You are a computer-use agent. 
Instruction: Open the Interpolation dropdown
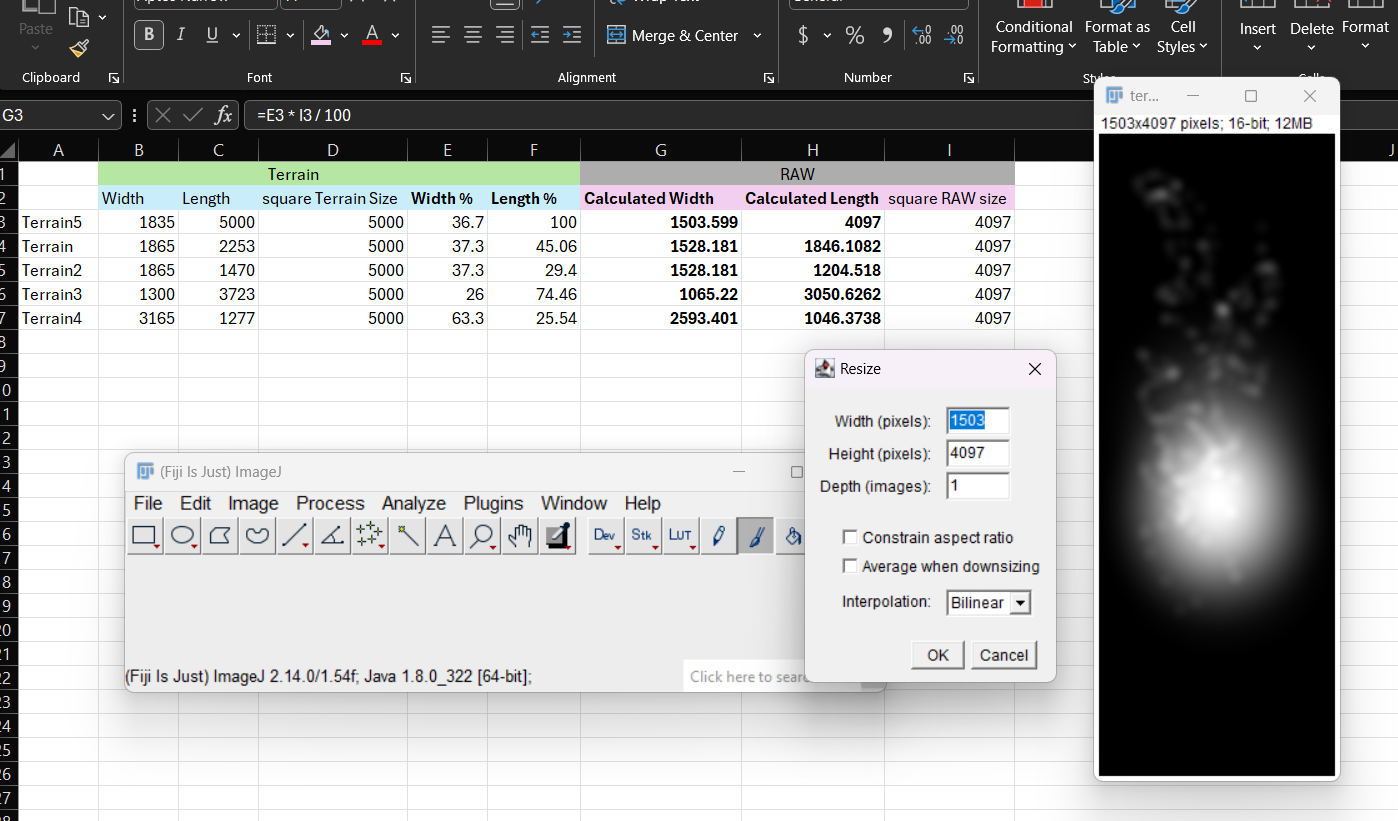point(1019,603)
